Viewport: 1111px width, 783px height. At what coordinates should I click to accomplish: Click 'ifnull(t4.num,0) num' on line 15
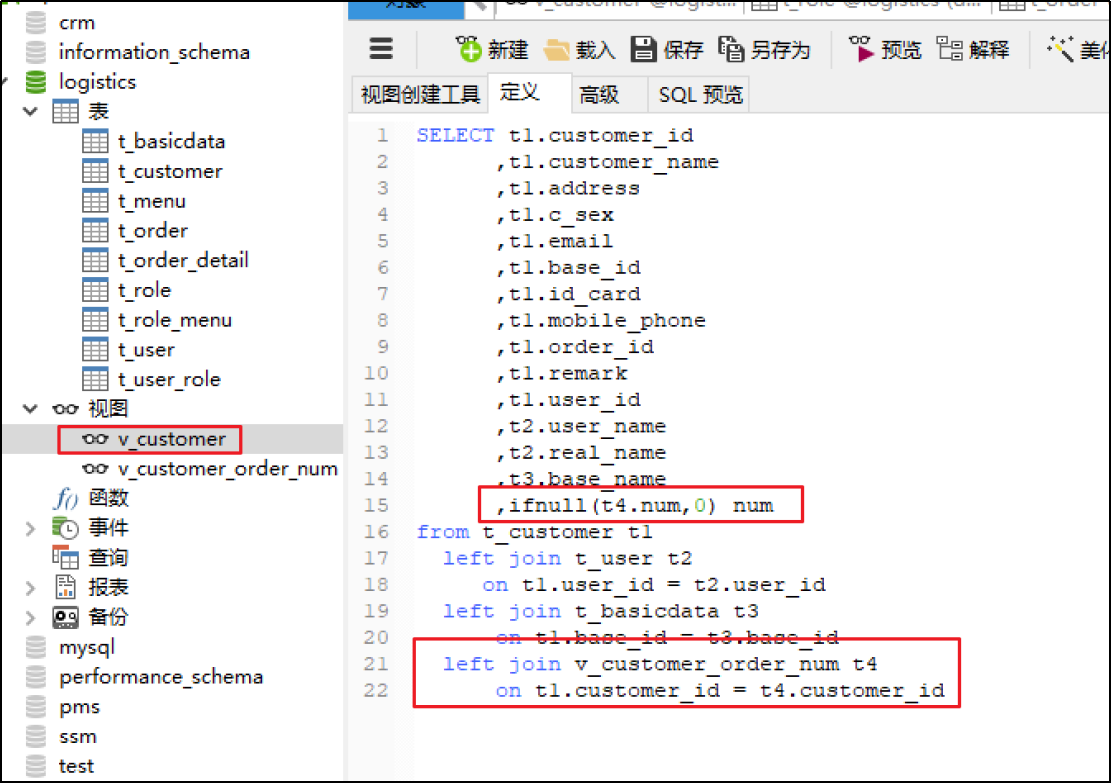pos(641,505)
